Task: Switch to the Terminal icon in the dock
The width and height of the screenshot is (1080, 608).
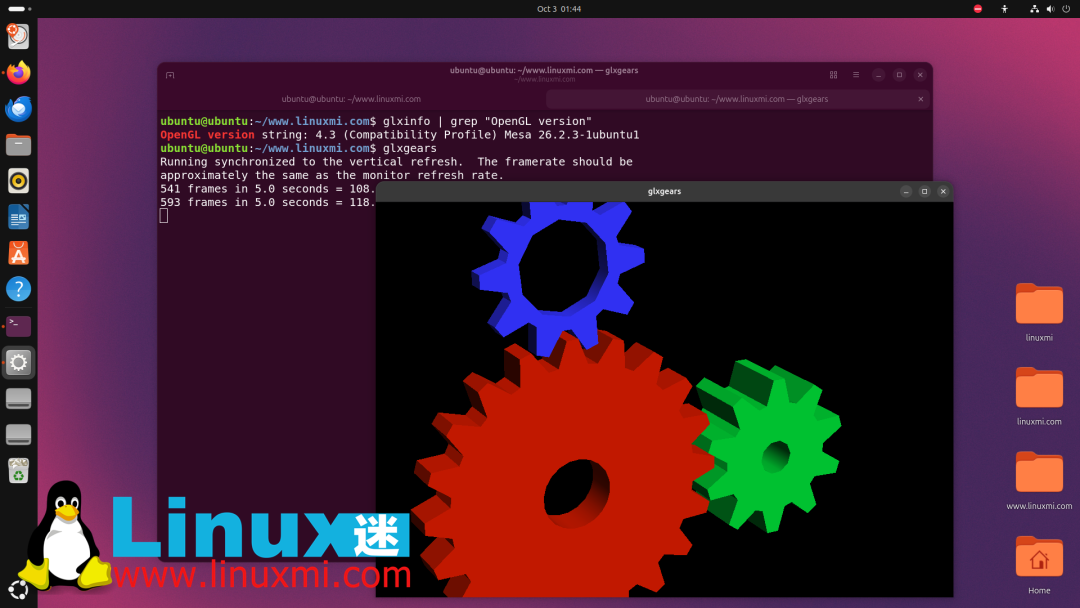Action: coord(19,326)
